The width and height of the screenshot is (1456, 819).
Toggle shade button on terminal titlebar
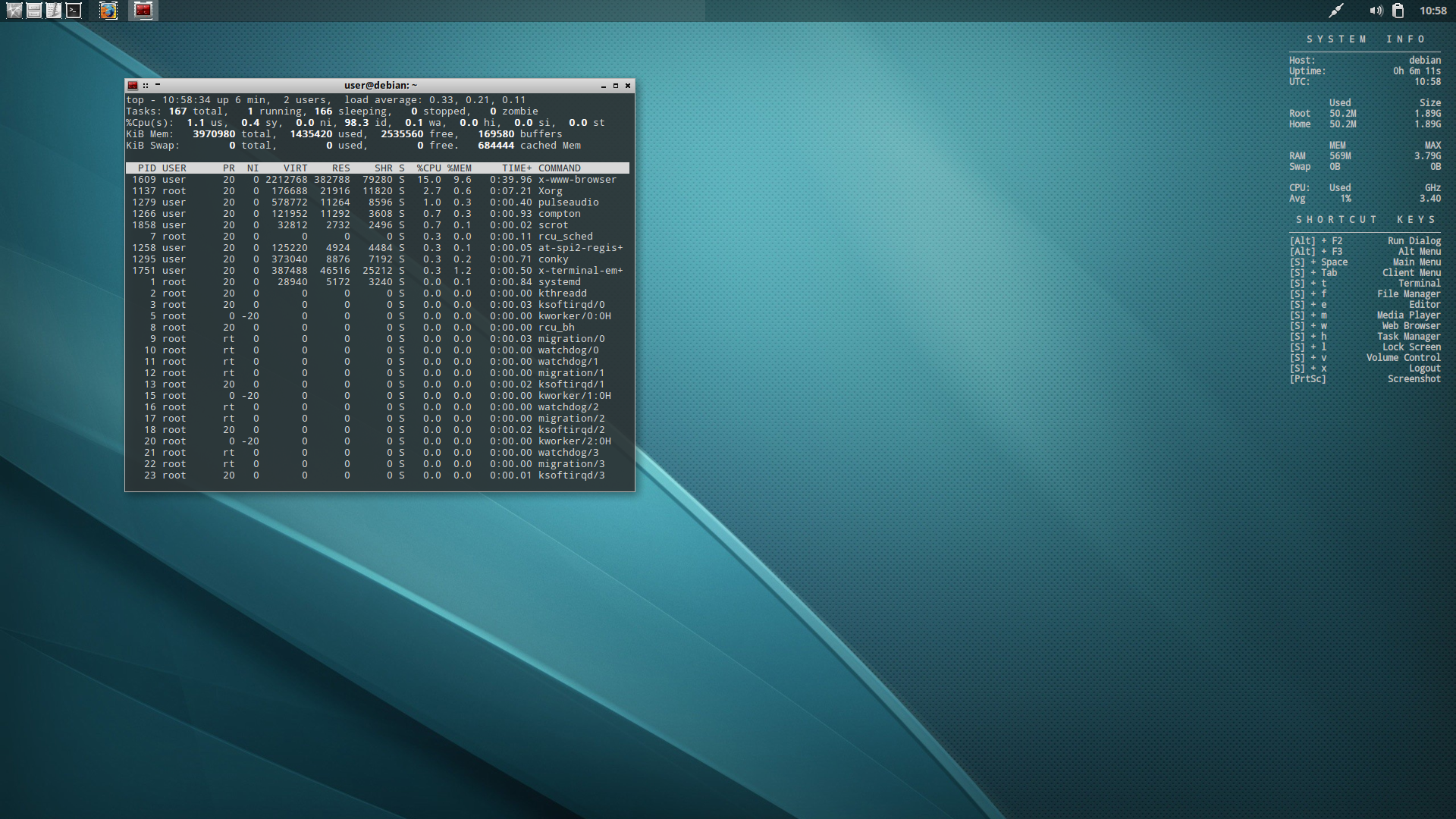click(158, 85)
